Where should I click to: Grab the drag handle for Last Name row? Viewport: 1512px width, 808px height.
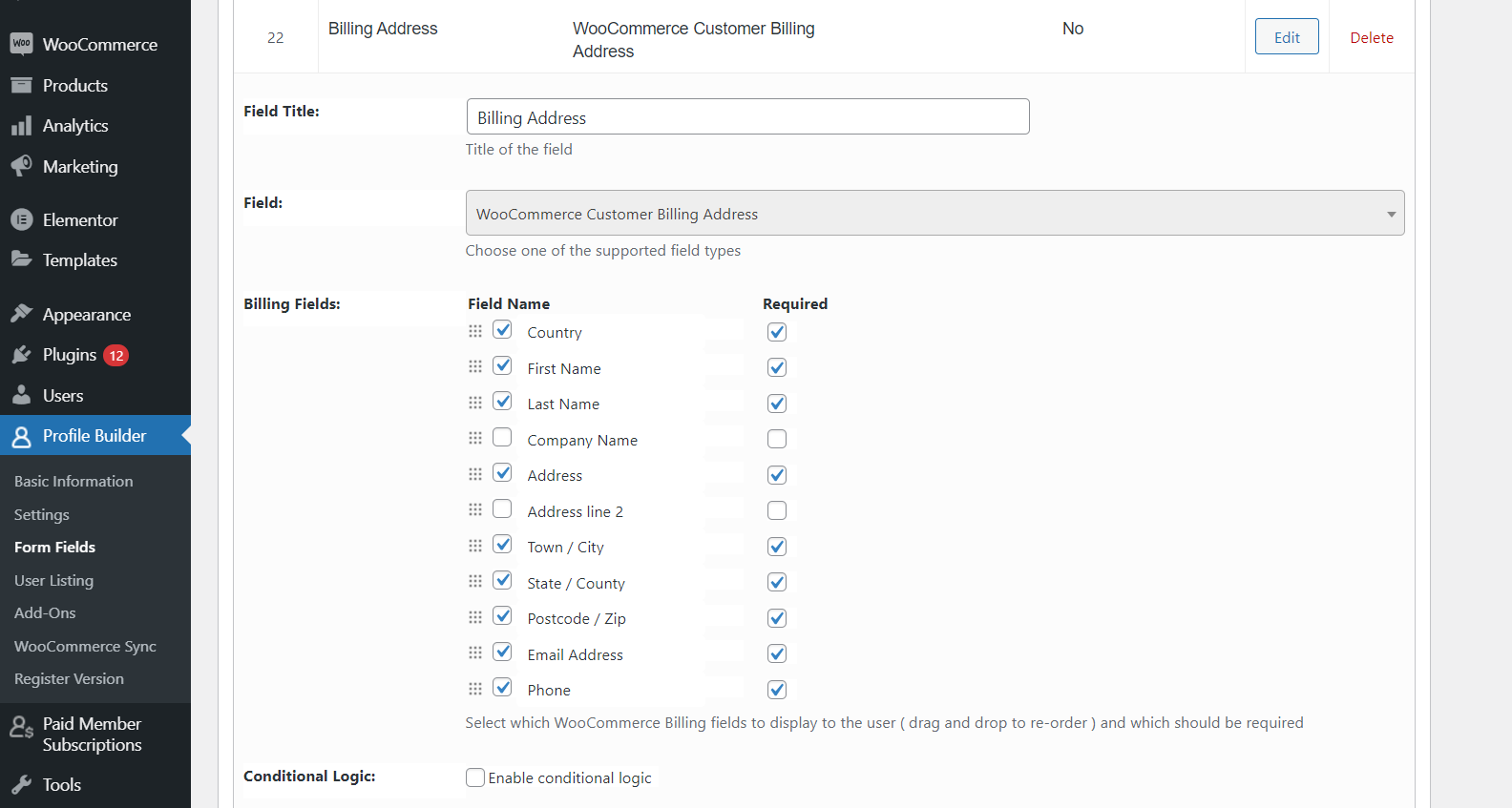[x=475, y=403]
